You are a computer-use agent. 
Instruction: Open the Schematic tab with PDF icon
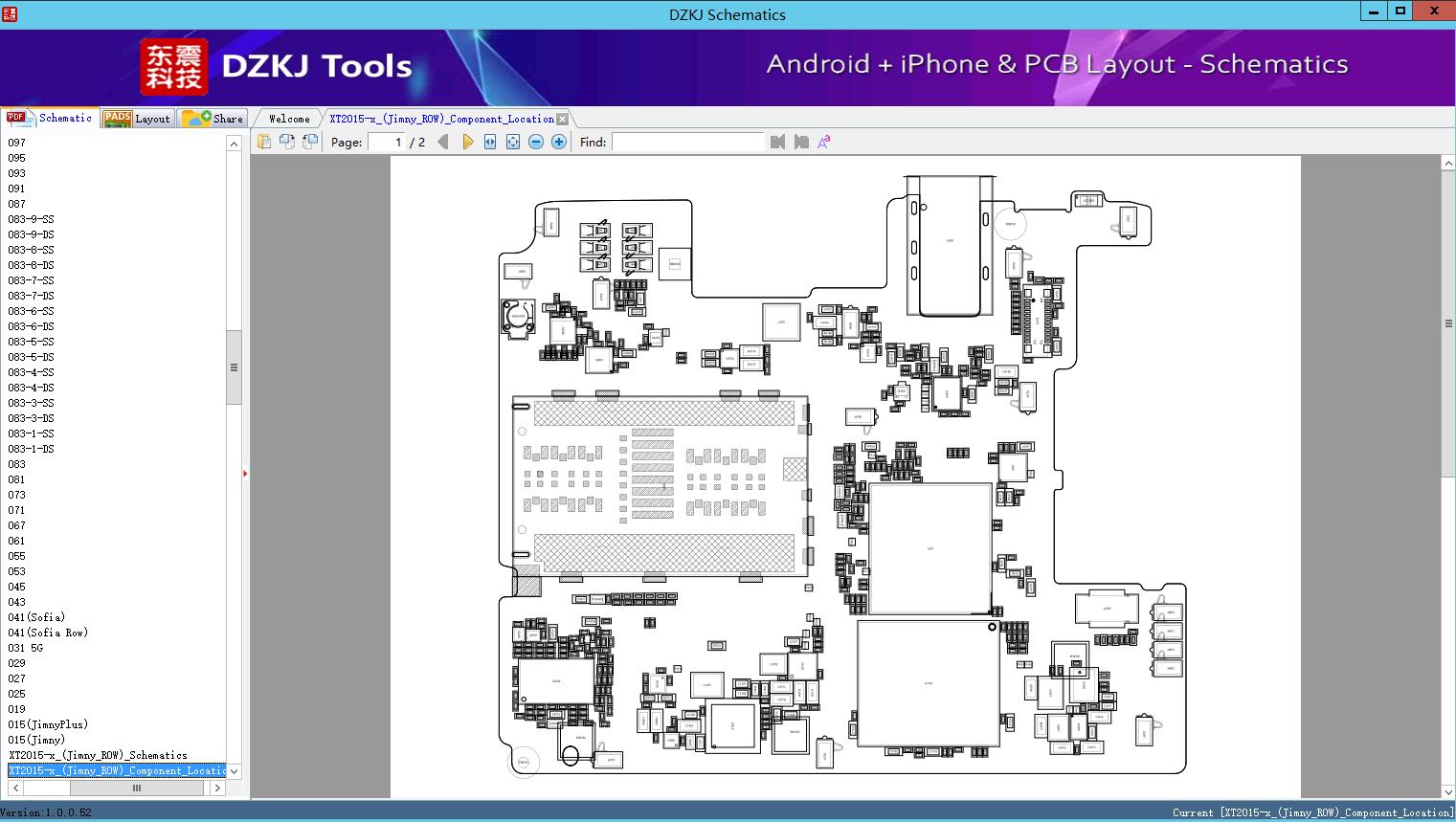[50, 118]
